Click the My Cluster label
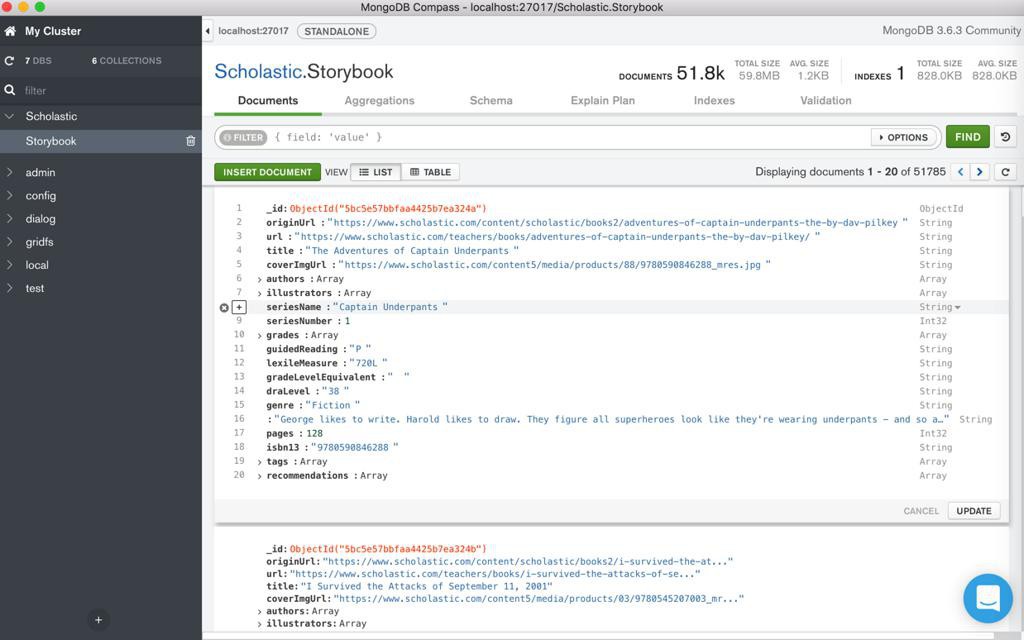The width and height of the screenshot is (1024, 640). [x=53, y=31]
